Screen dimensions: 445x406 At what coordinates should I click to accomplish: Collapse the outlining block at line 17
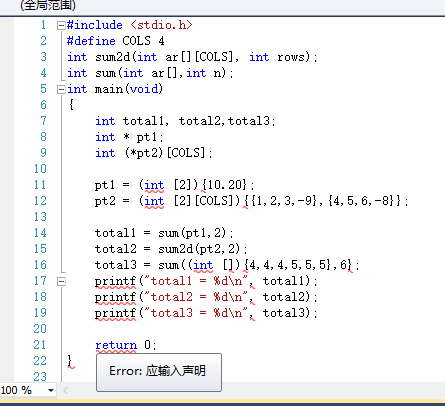click(61, 281)
